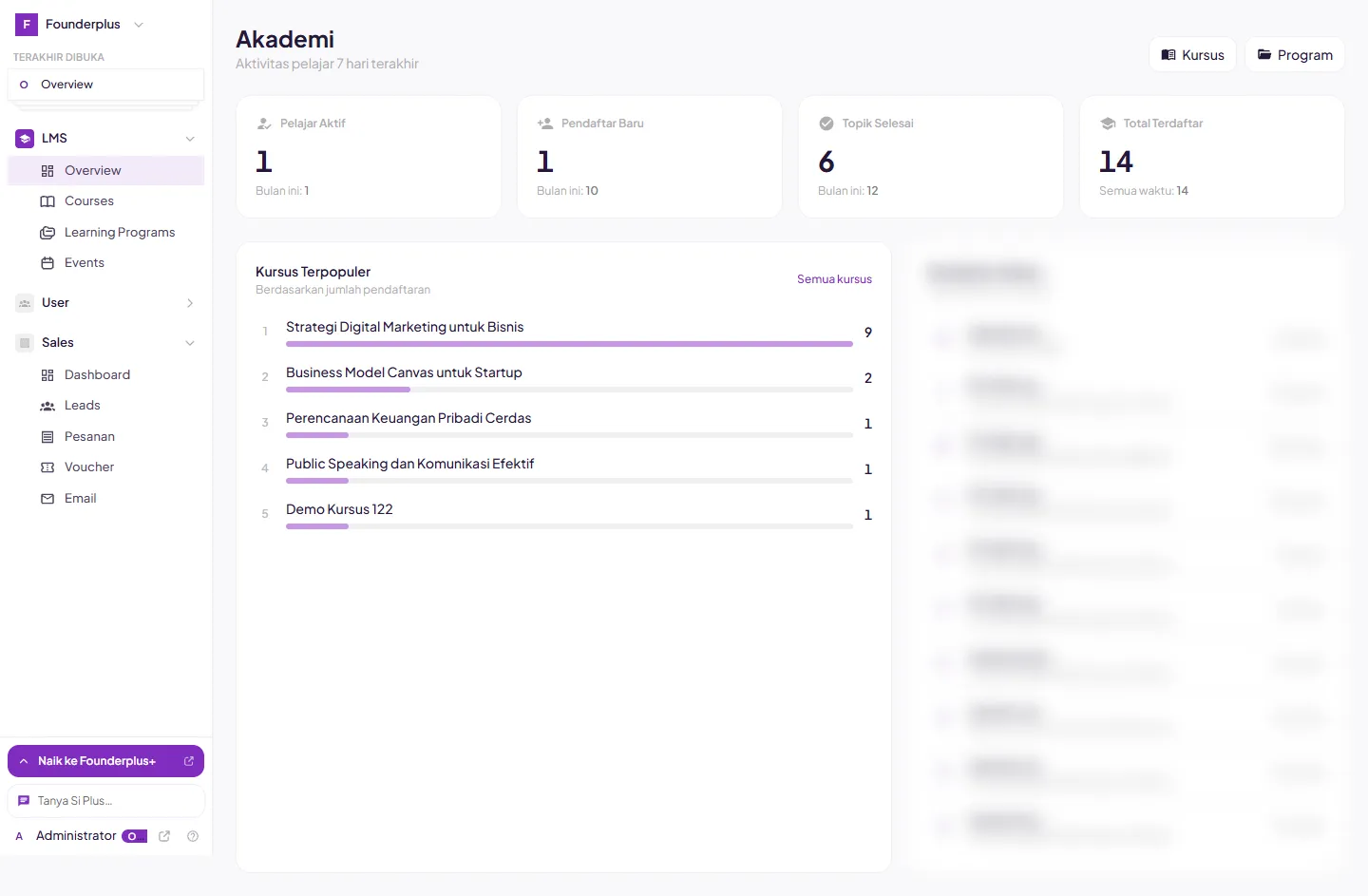Open the help question mark icon

(193, 836)
